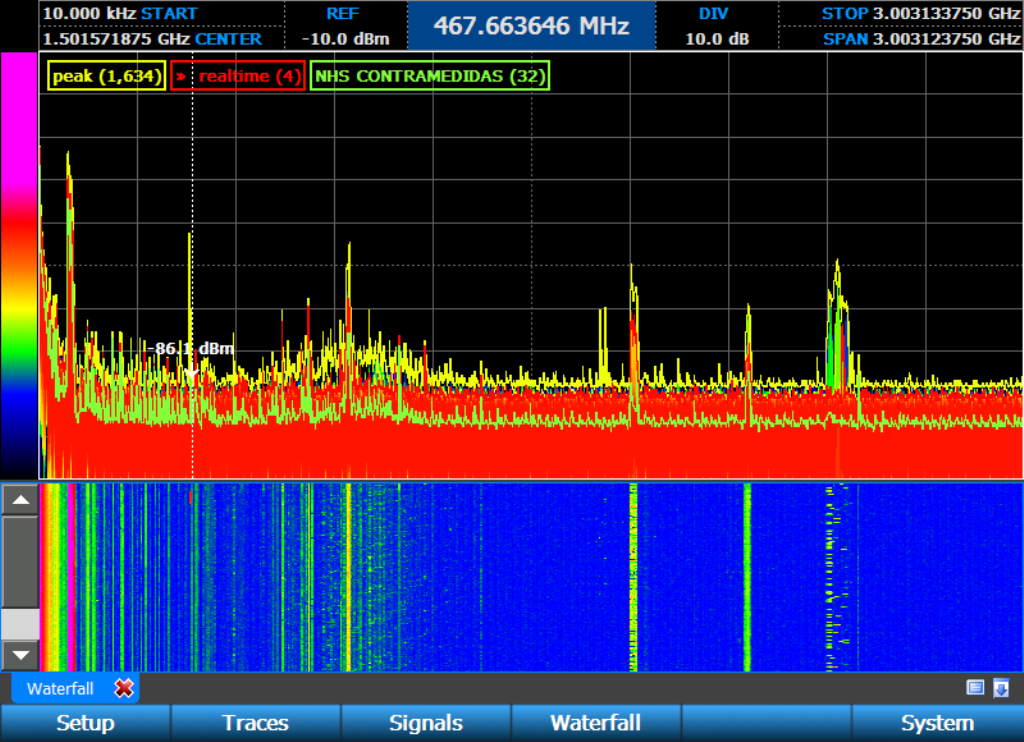
Task: Click the 1.501571875 GHz CENTER frequency field
Action: pyautogui.click(x=161, y=39)
